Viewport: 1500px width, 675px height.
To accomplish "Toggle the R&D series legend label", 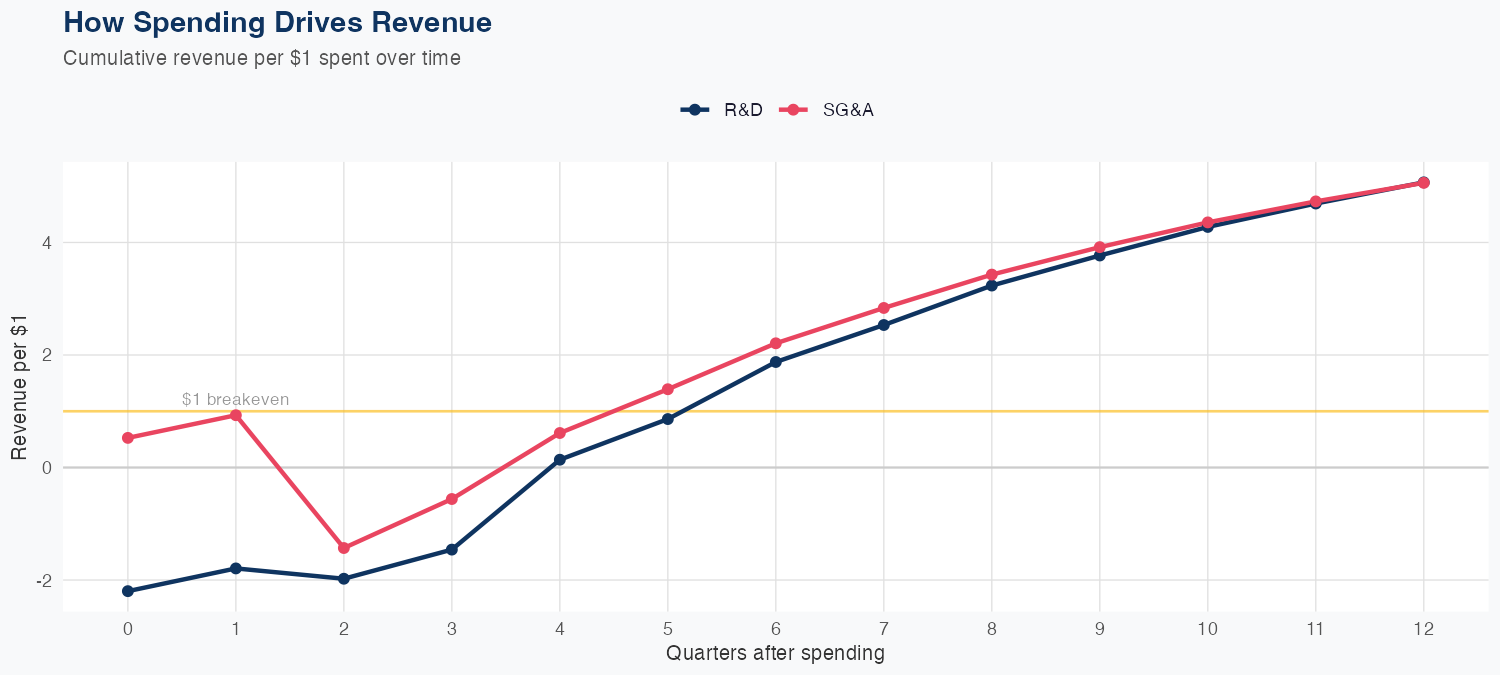I will click(743, 110).
